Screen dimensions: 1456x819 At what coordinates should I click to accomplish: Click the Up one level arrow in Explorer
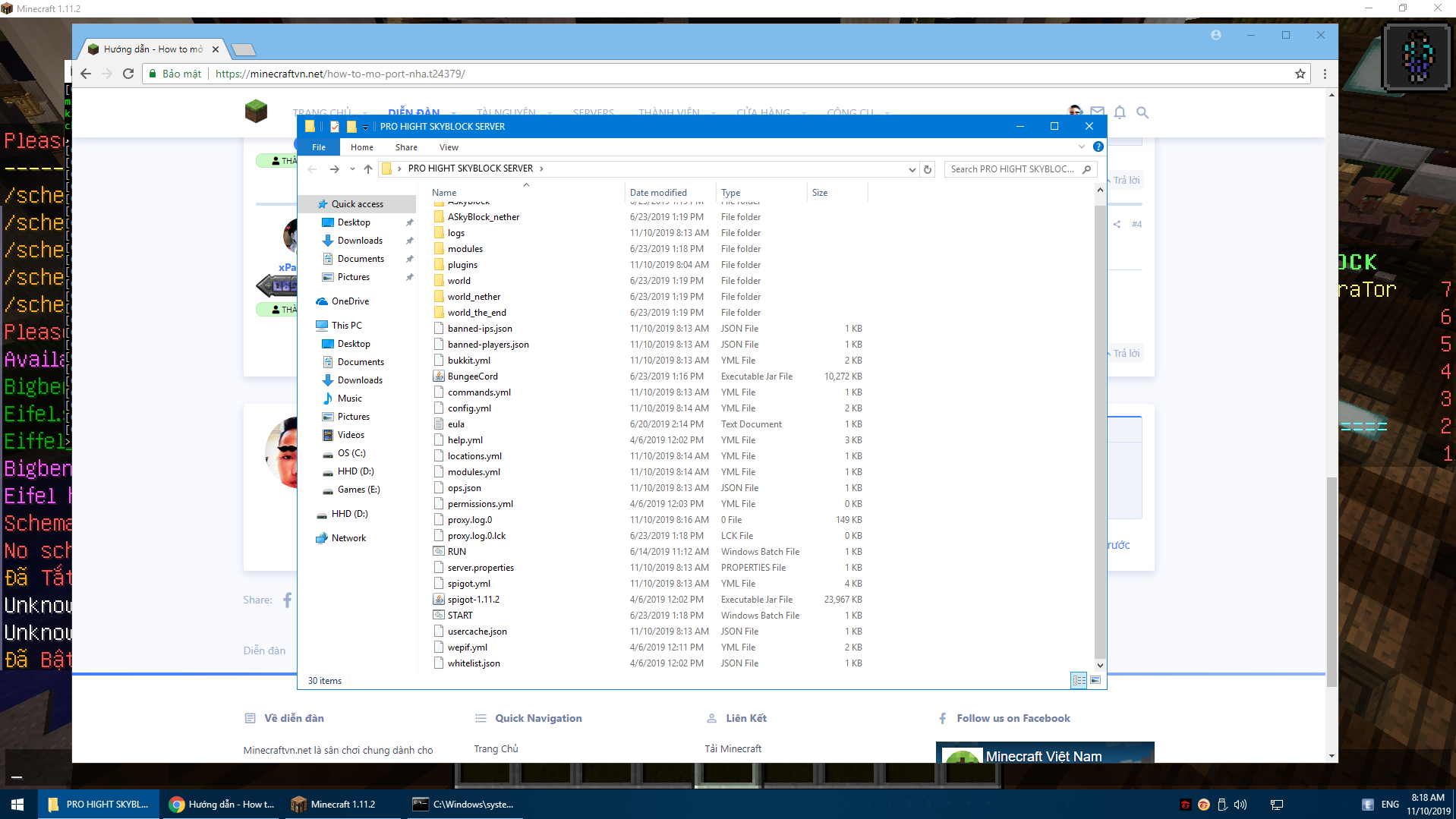click(x=368, y=169)
